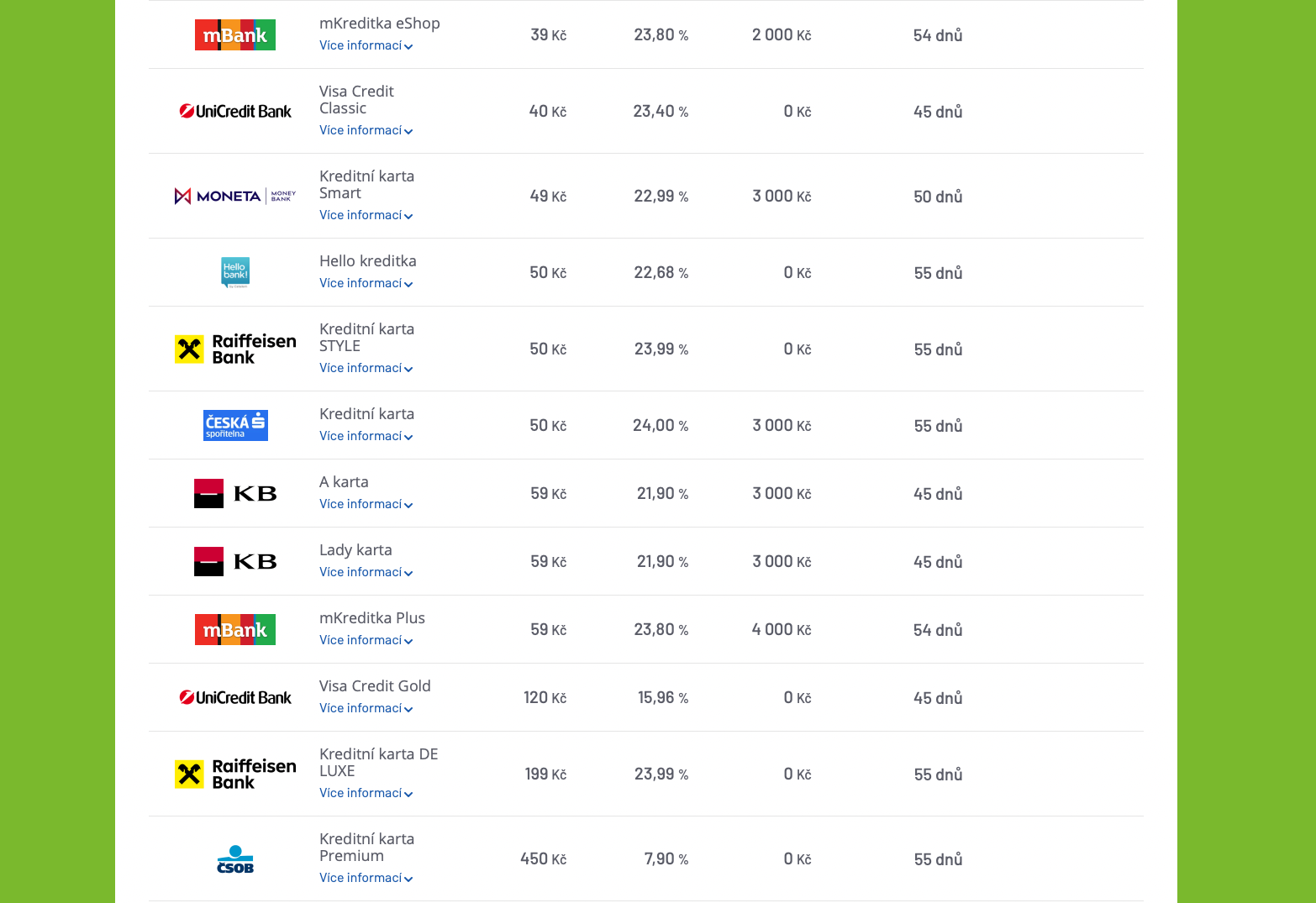Click the MONETA Money Bank logo

235,196
